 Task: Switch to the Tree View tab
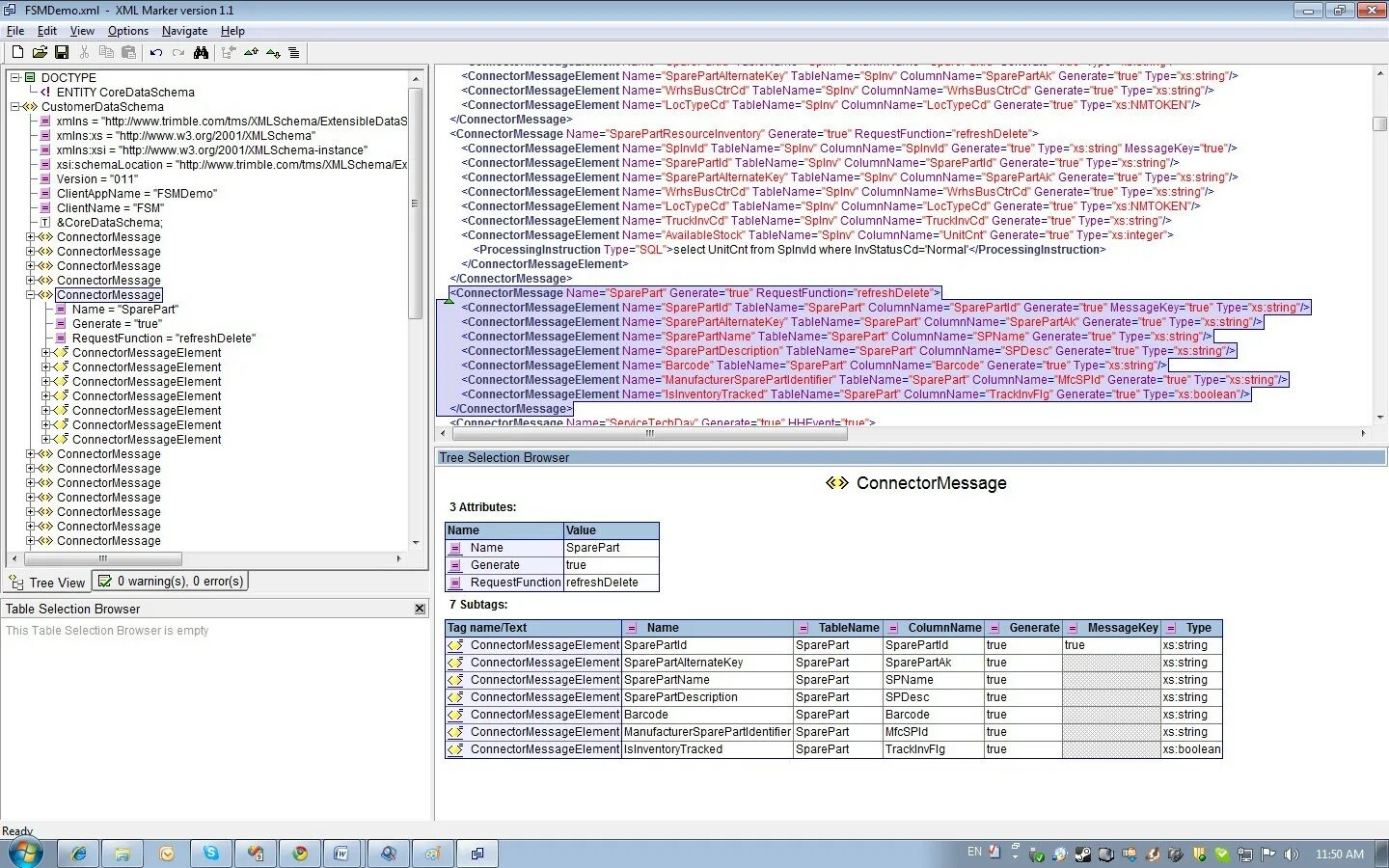coord(47,583)
